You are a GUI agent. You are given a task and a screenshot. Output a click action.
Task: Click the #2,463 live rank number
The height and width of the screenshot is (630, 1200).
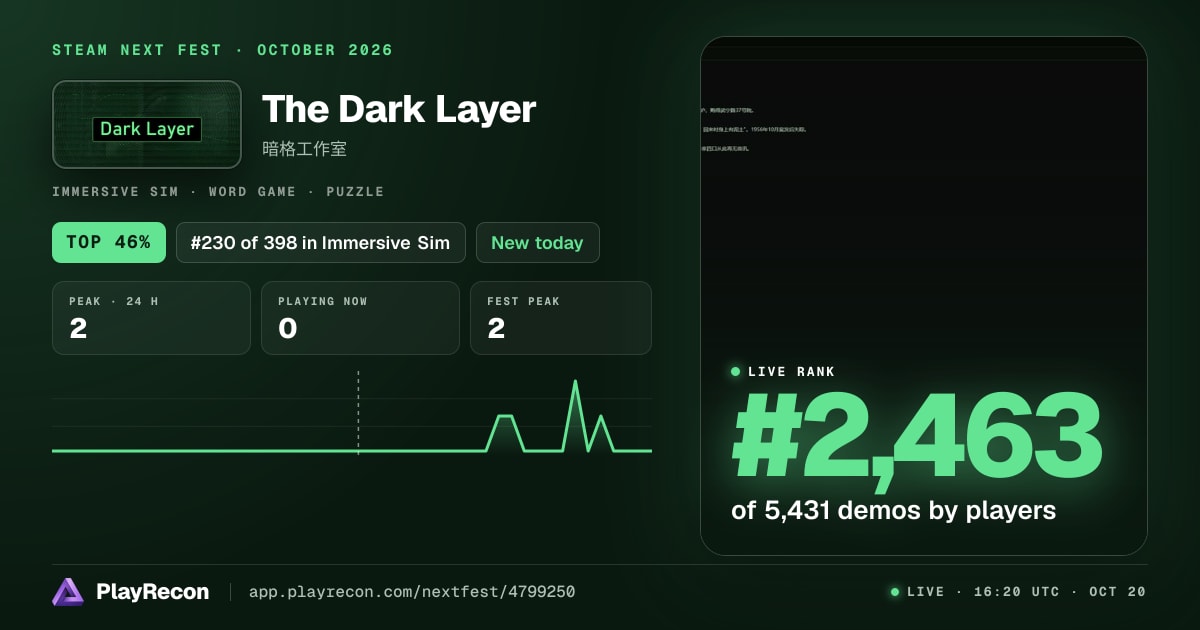coord(916,437)
